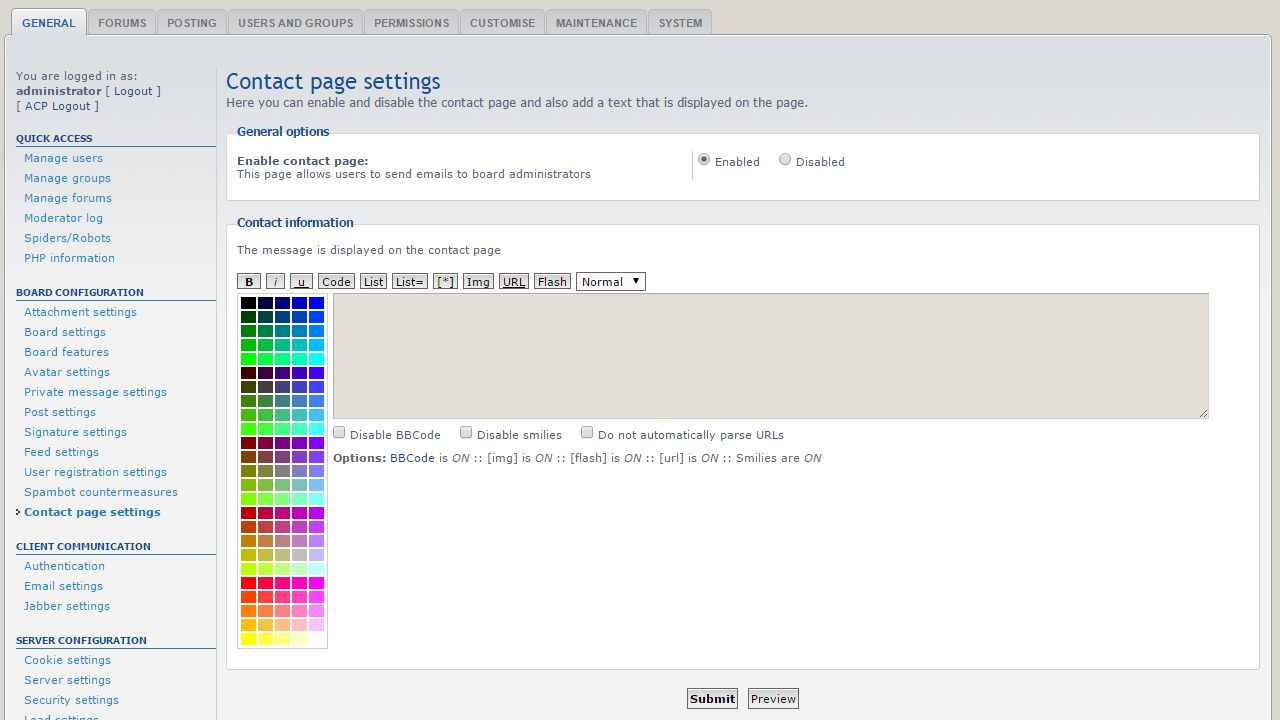
Task: Check the Disable smilies checkbox
Action: click(466, 433)
